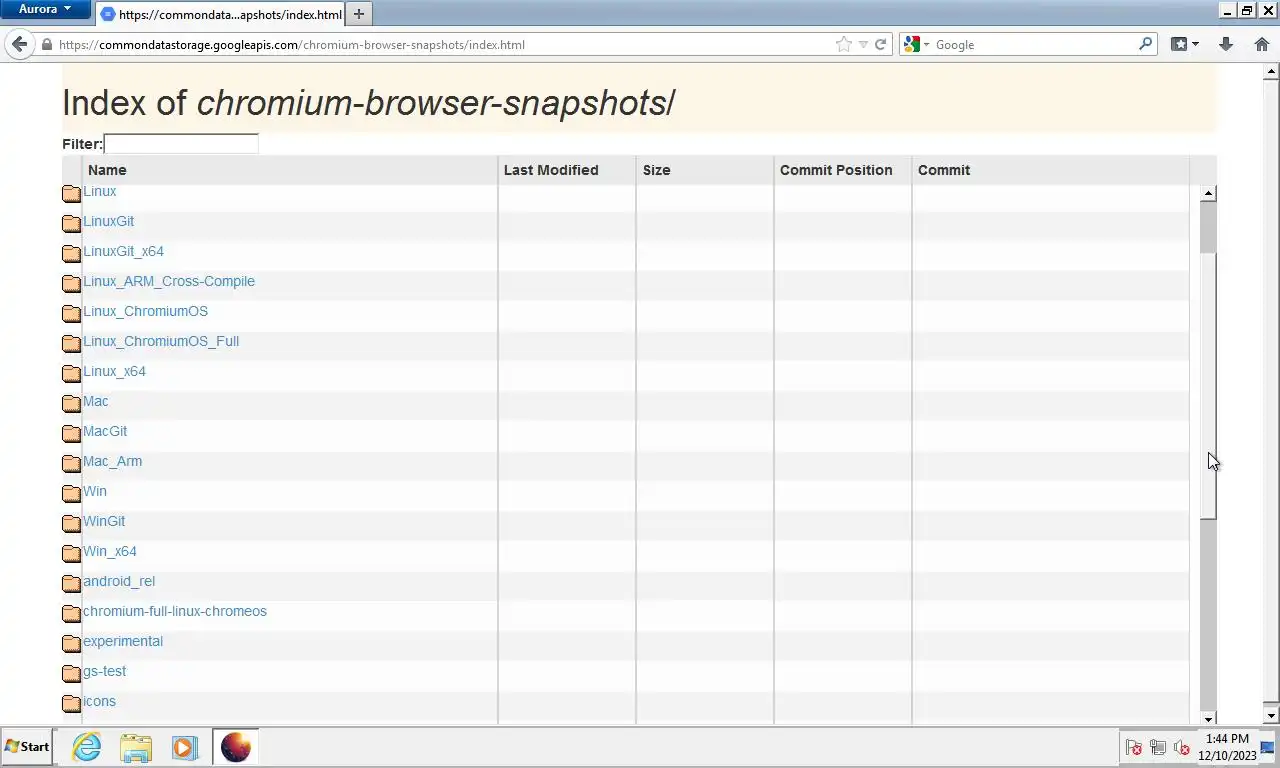Viewport: 1280px width, 768px height.
Task: Reload the page with the refresh icon
Action: [x=881, y=44]
